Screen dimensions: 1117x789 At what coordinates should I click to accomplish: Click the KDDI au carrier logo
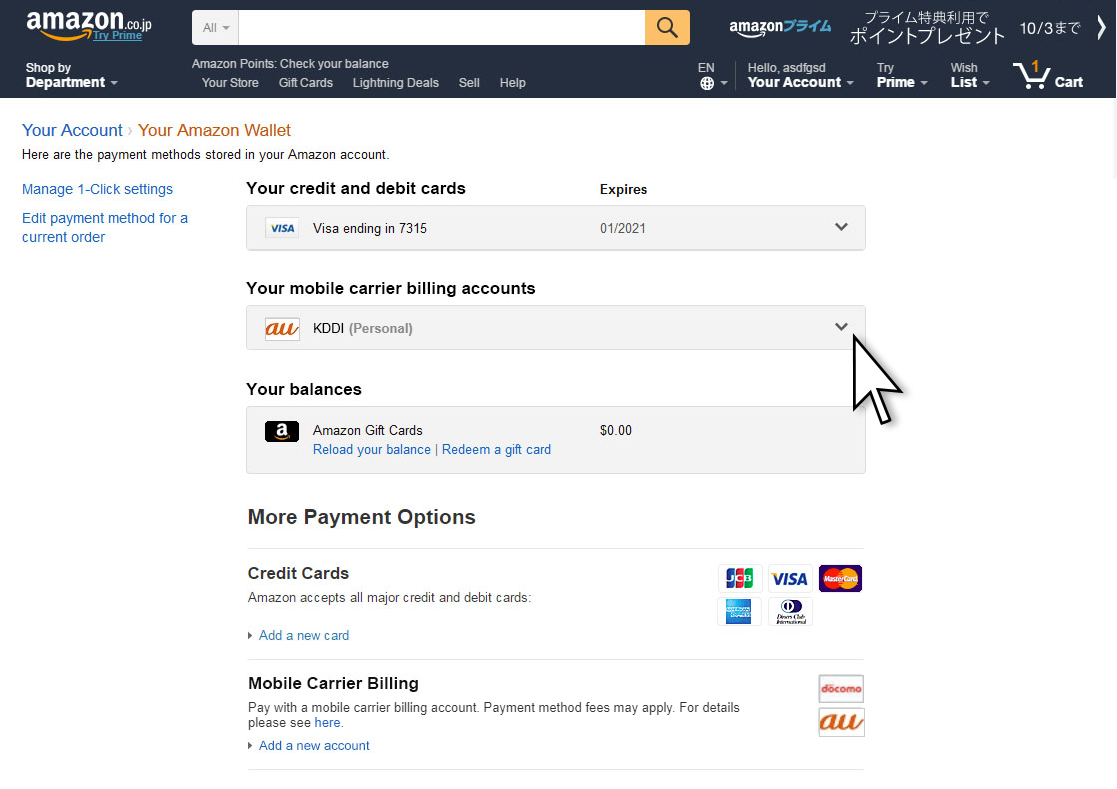[x=282, y=328]
